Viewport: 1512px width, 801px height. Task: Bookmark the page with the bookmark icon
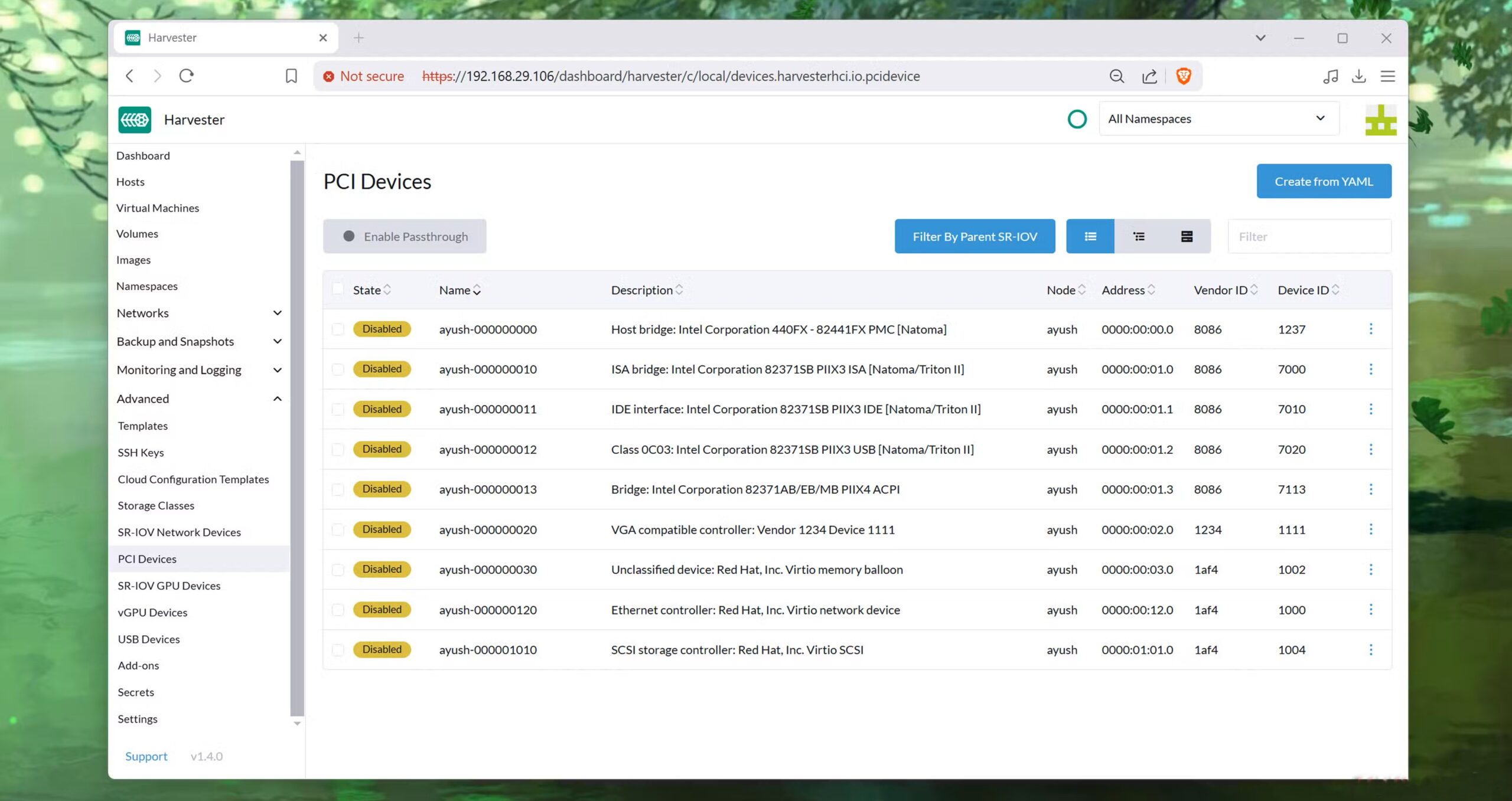click(x=291, y=76)
